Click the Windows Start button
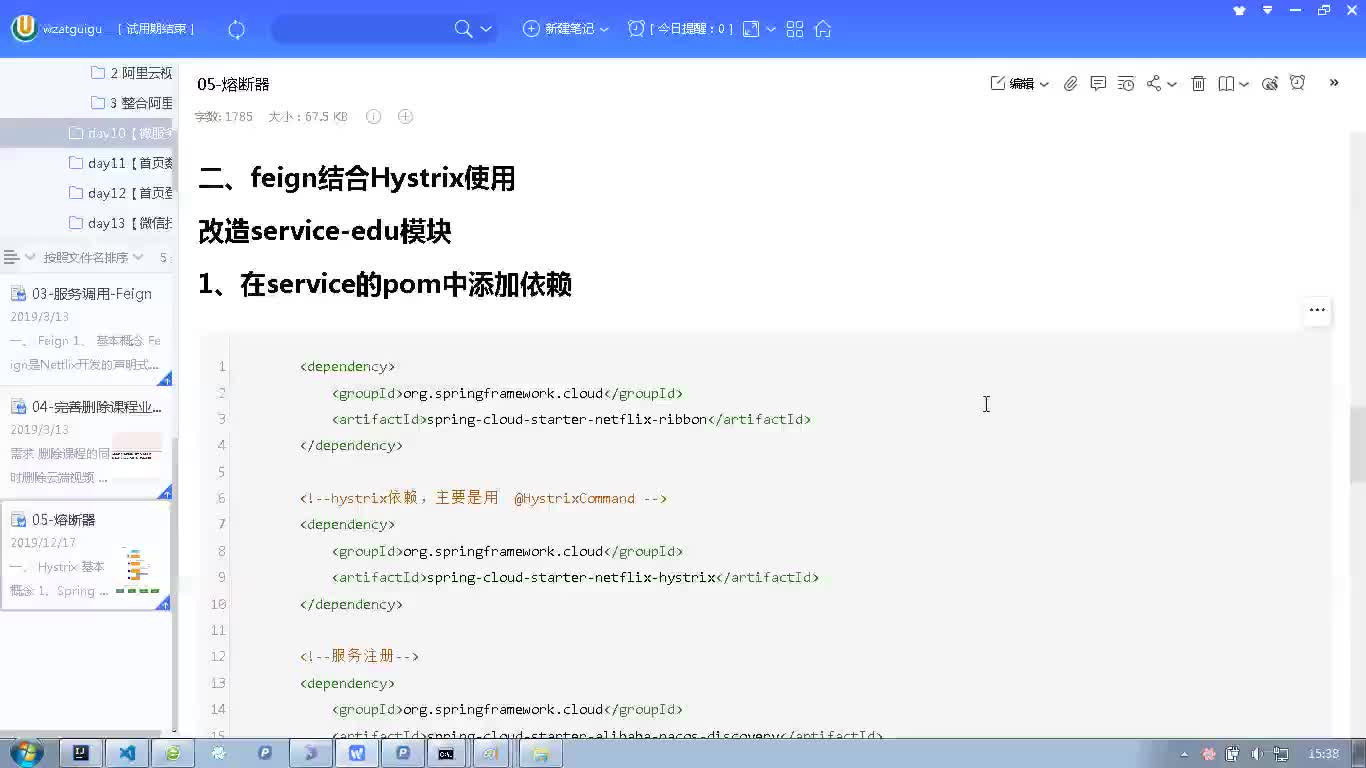1366x768 pixels. coord(26,753)
